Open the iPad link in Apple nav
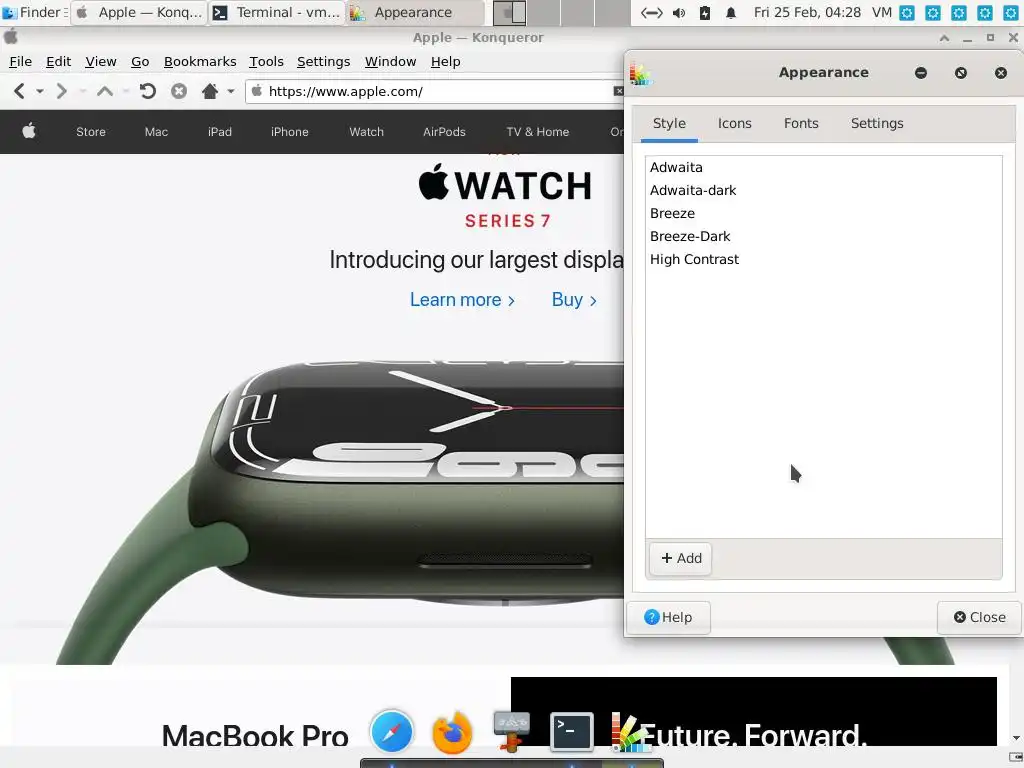This screenshot has width=1024, height=768. coord(219,132)
